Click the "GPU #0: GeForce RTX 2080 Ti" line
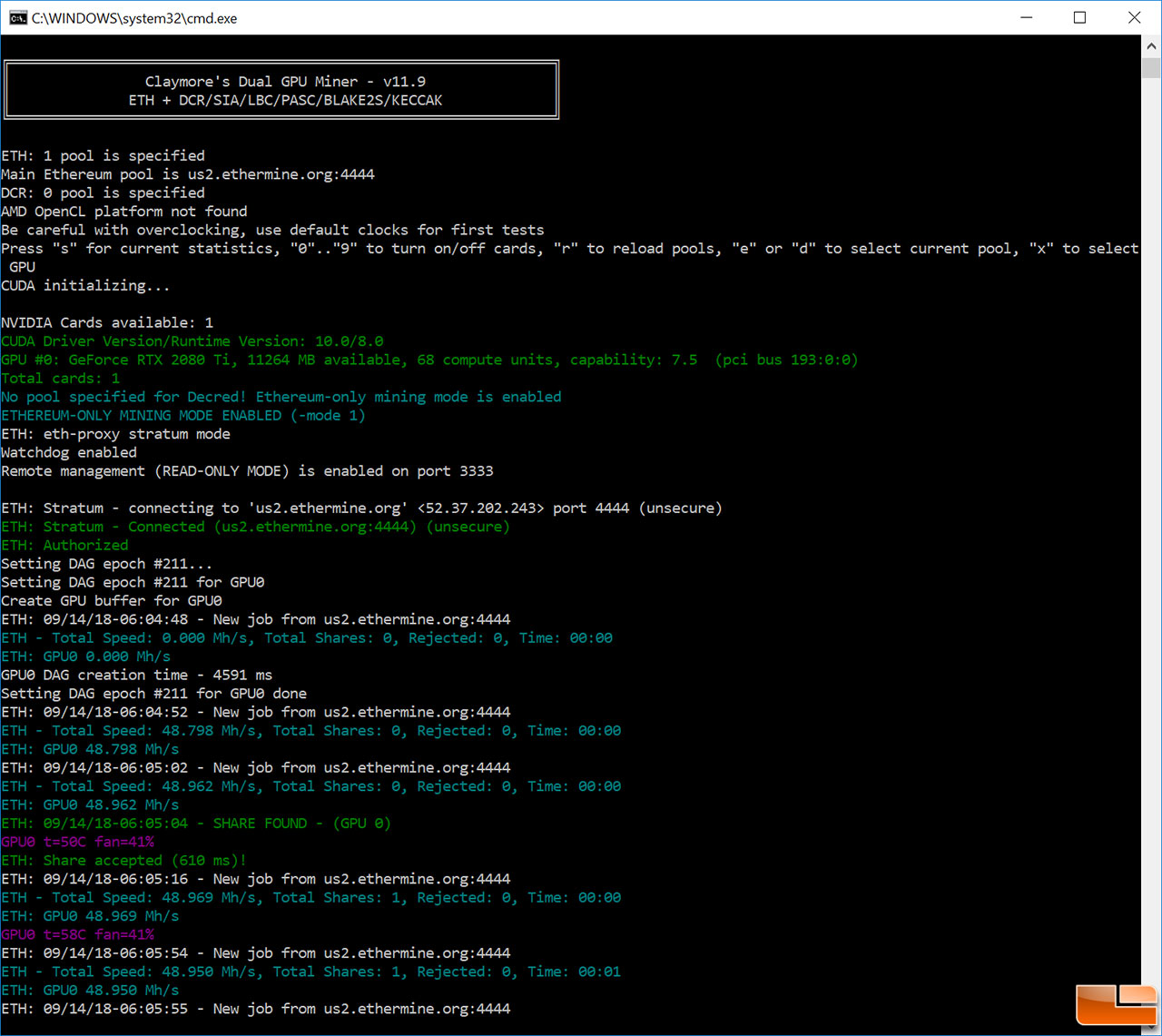1162x1036 pixels. [x=429, y=360]
